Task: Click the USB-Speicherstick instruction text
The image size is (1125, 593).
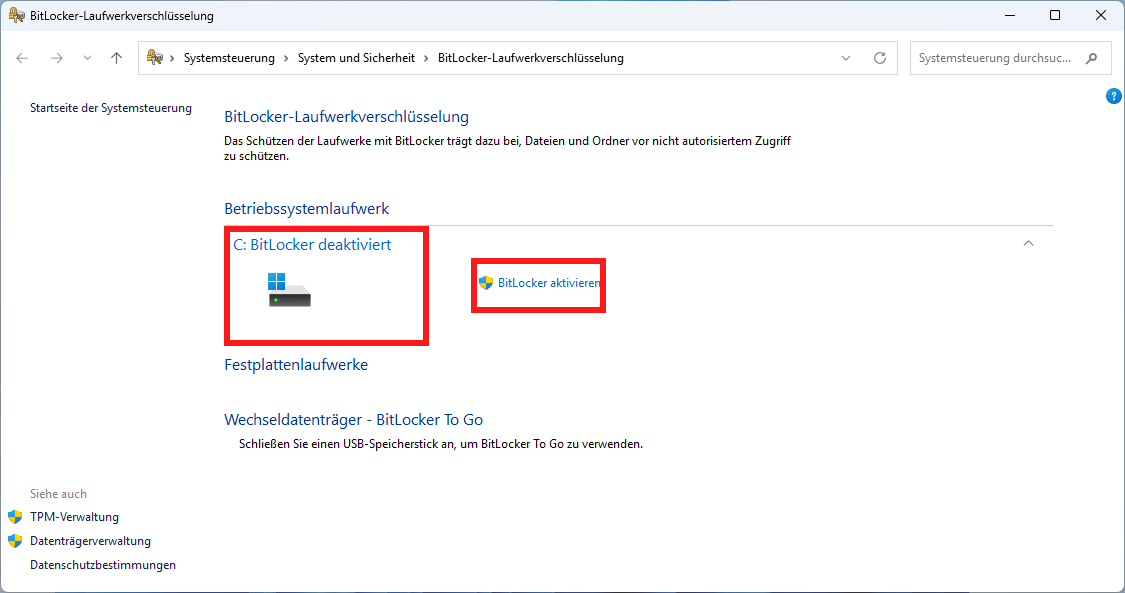Action: pyautogui.click(x=441, y=445)
